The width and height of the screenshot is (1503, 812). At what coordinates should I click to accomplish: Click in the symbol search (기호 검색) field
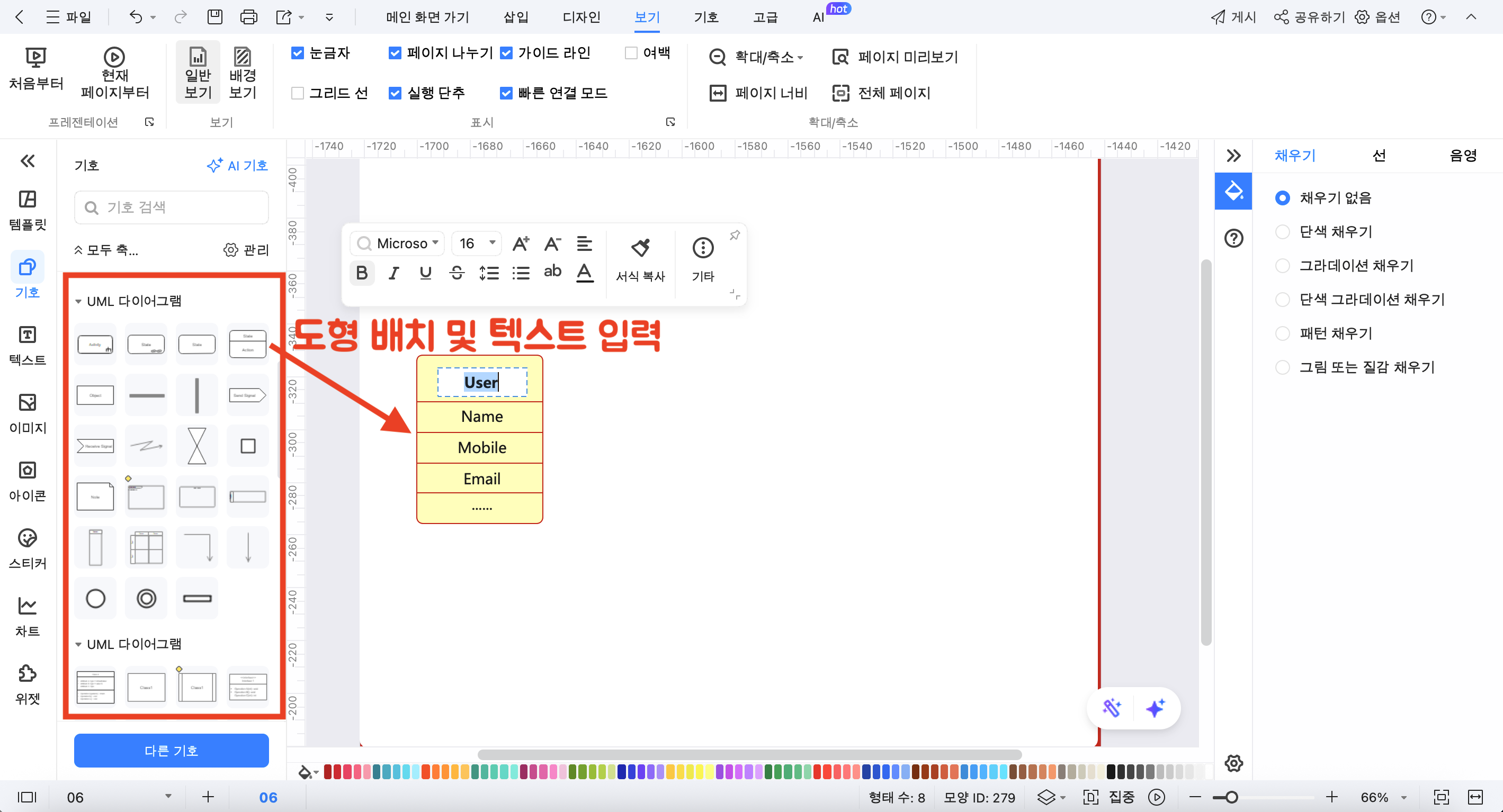(171, 207)
